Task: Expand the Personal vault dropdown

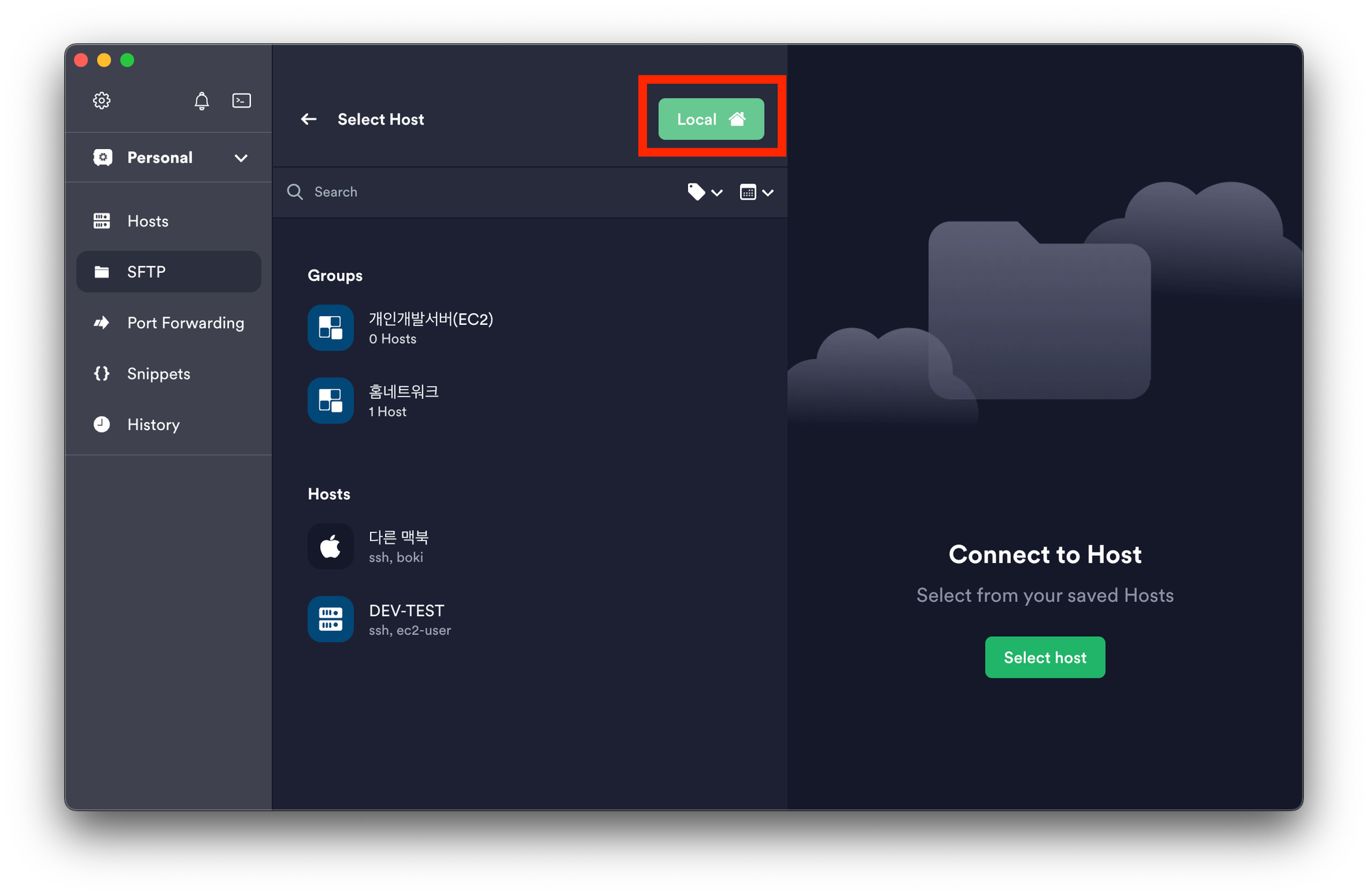Action: tap(241, 158)
